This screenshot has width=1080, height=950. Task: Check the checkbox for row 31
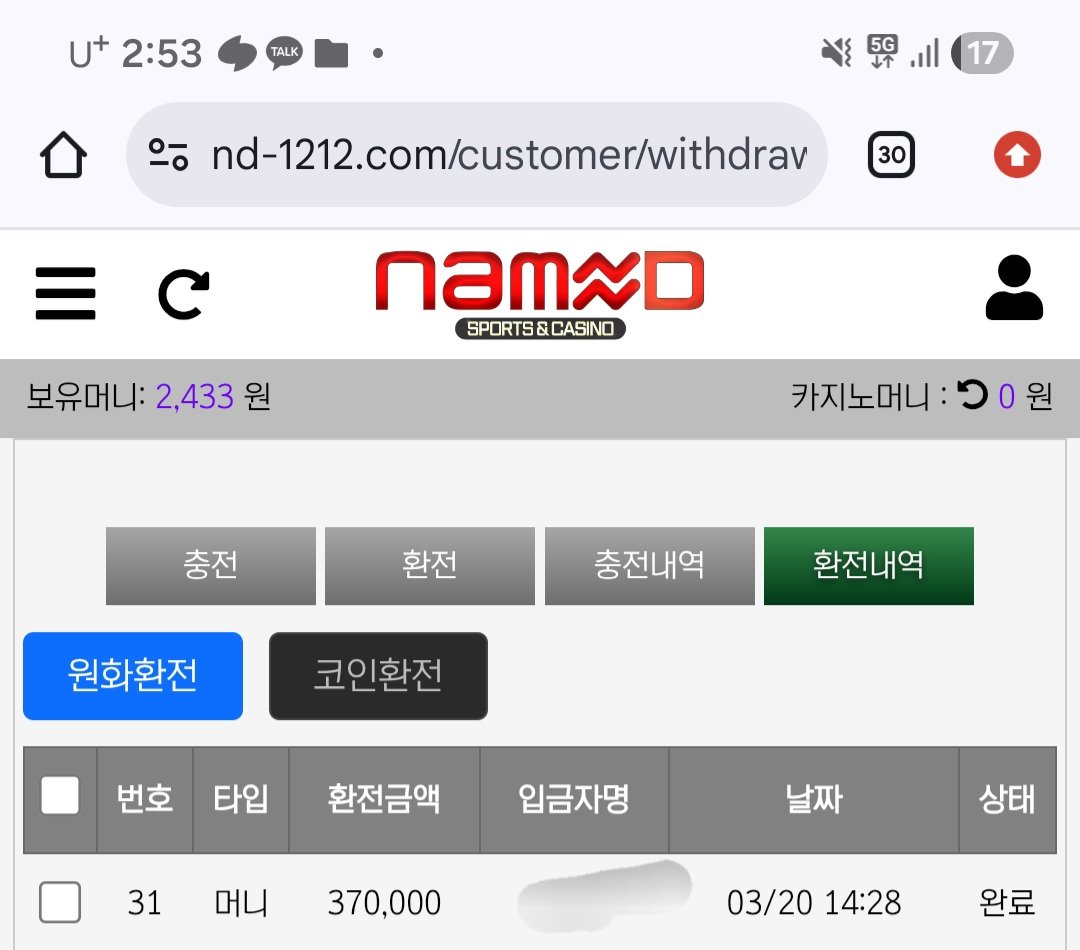pos(60,901)
